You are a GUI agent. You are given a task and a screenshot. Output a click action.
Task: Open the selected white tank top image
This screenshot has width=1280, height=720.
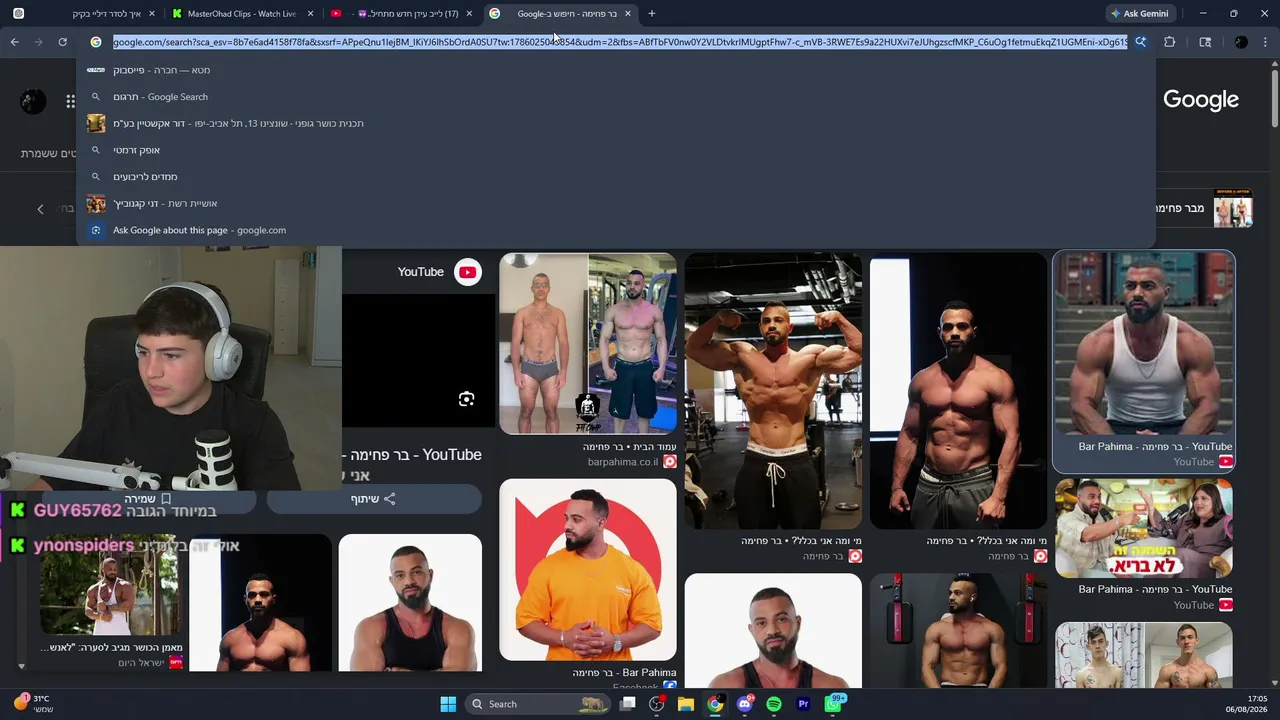coord(1144,343)
